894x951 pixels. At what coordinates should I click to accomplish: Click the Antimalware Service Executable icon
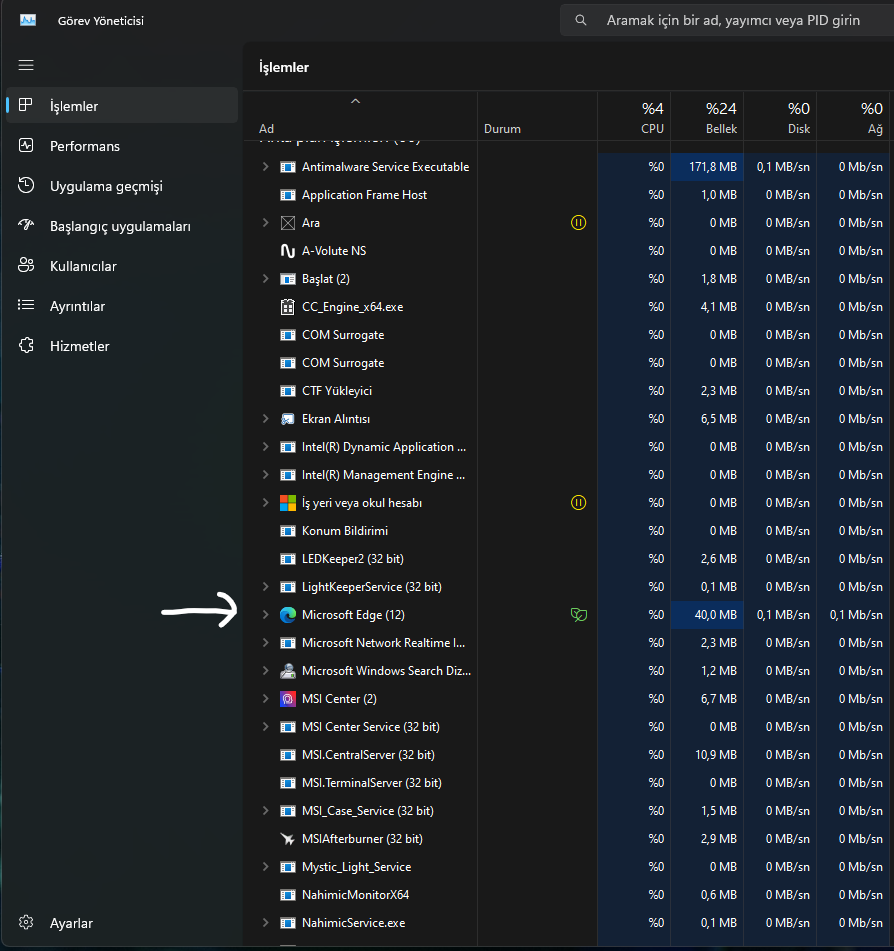coord(287,167)
